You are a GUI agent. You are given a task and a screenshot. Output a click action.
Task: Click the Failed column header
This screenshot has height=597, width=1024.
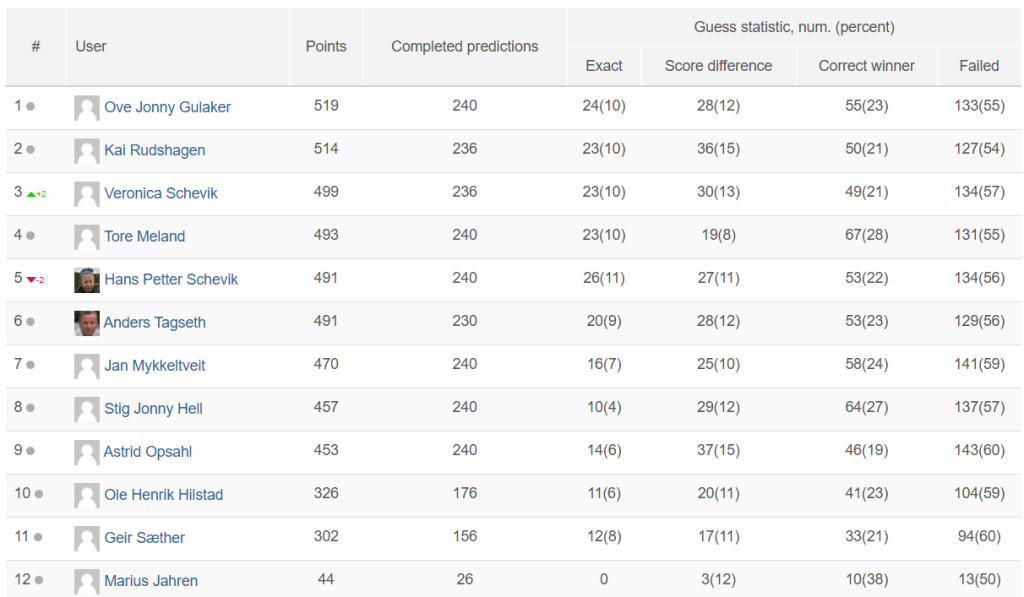[x=979, y=66]
